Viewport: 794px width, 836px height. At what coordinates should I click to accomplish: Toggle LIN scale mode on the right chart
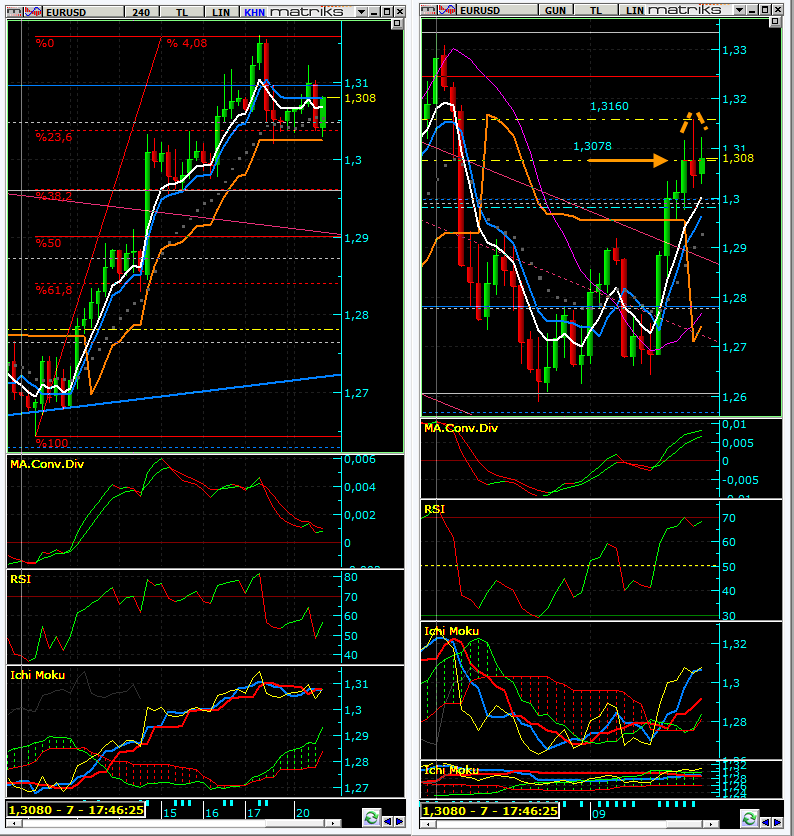coord(634,10)
